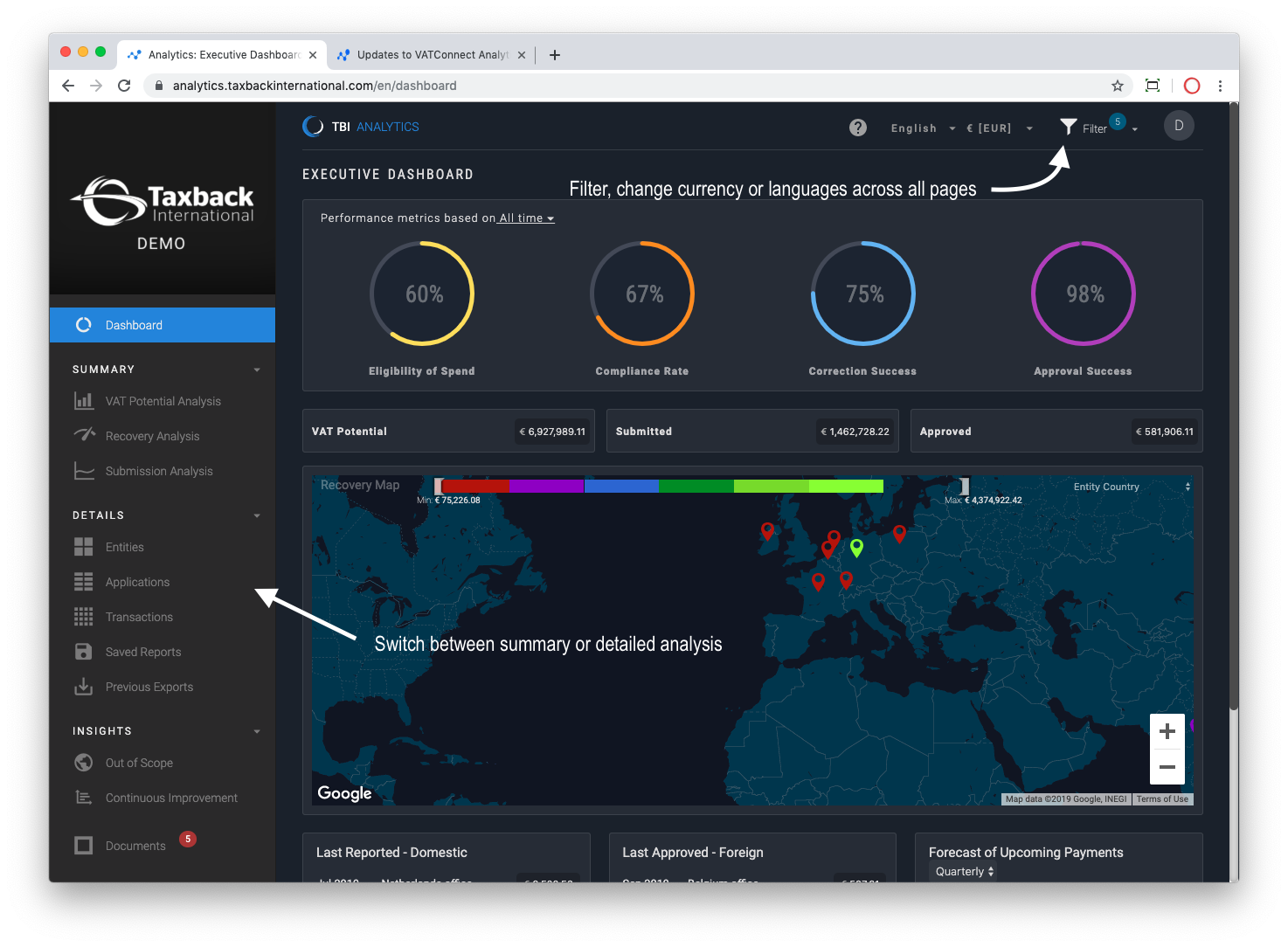Viewport: 1288px width, 947px height.
Task: Open a new browser tab
Action: pyautogui.click(x=555, y=55)
